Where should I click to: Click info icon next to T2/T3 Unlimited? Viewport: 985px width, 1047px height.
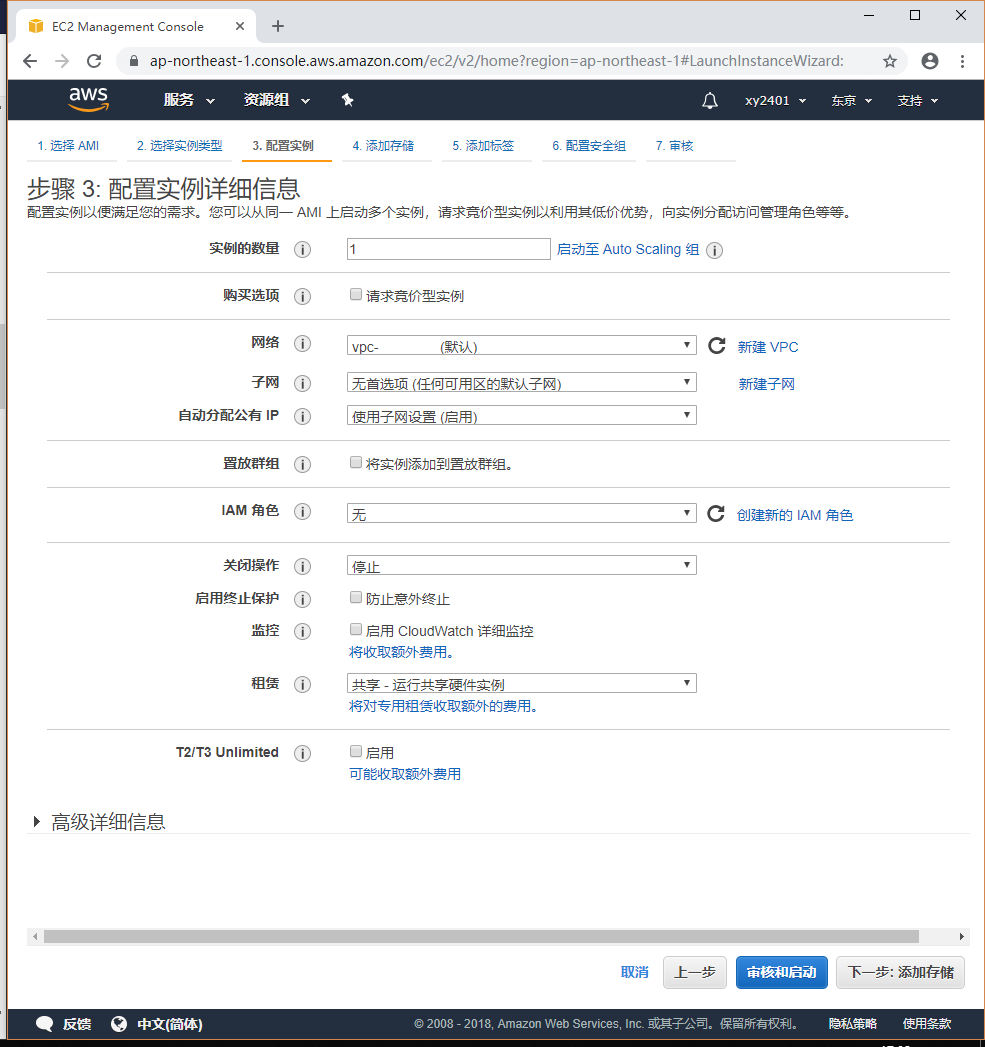pyautogui.click(x=303, y=754)
